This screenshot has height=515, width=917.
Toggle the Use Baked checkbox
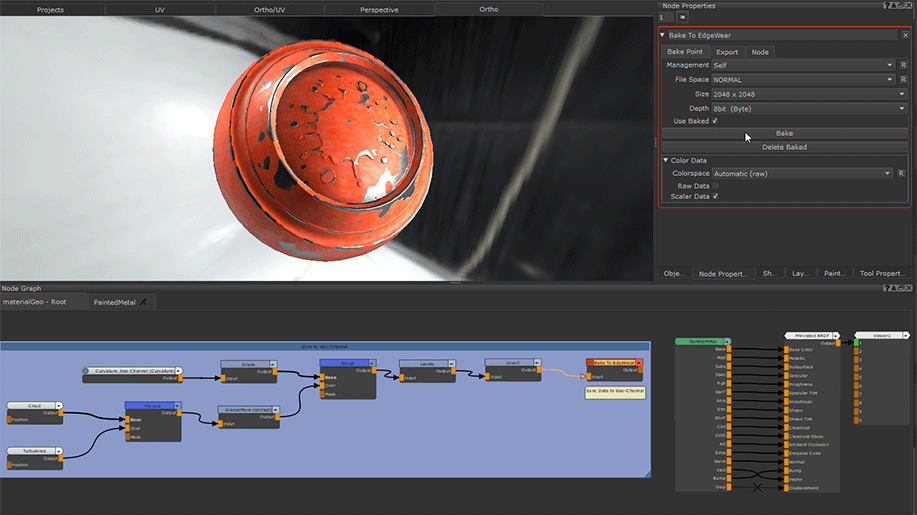[715, 121]
